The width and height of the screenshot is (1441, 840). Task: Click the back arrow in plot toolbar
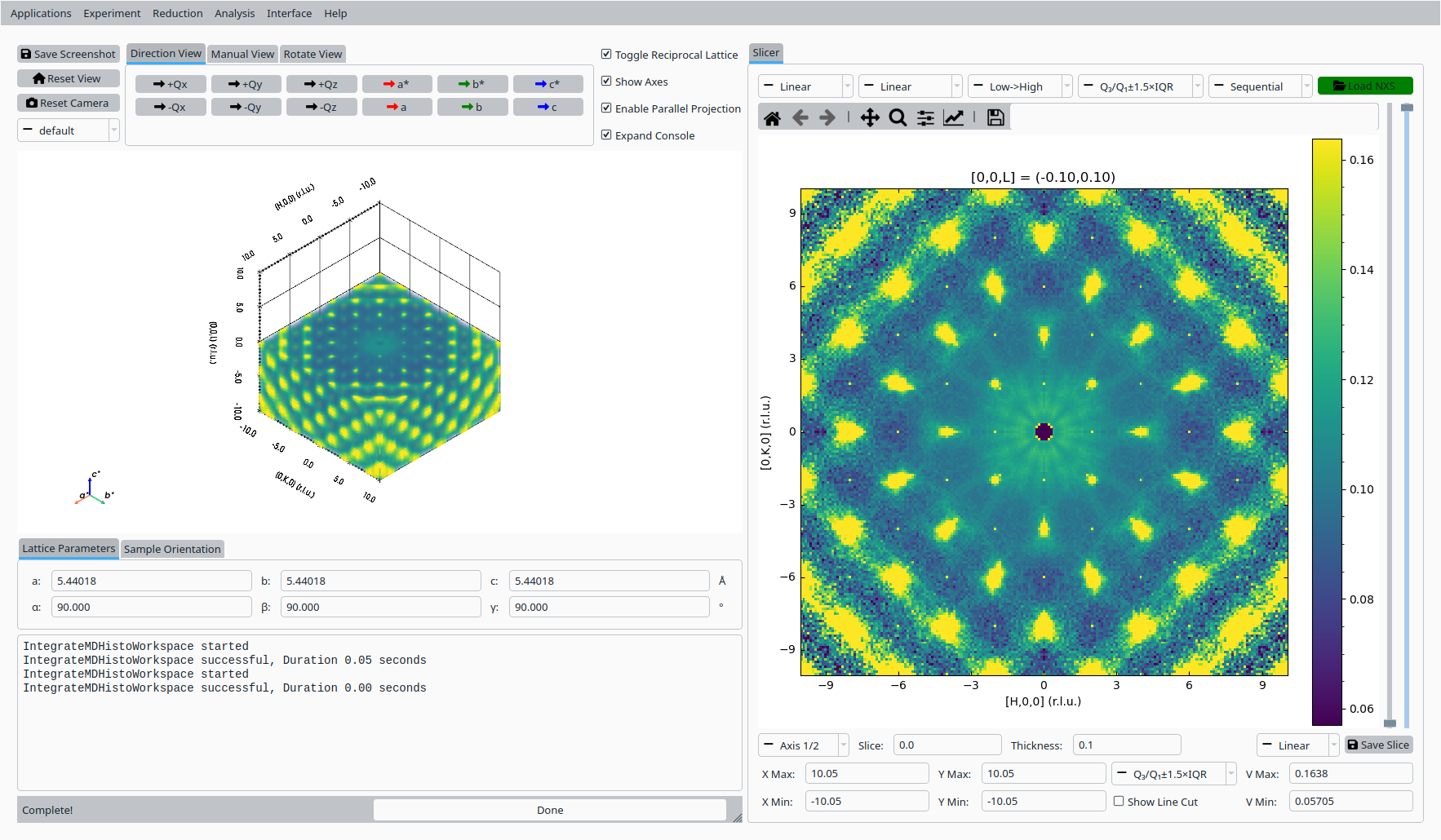pos(800,118)
